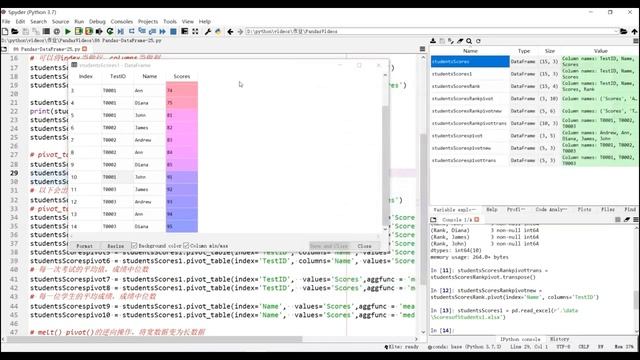Image resolution: width=640 pixels, height=360 pixels.
Task: Switch to the Help tab
Action: 492,209
